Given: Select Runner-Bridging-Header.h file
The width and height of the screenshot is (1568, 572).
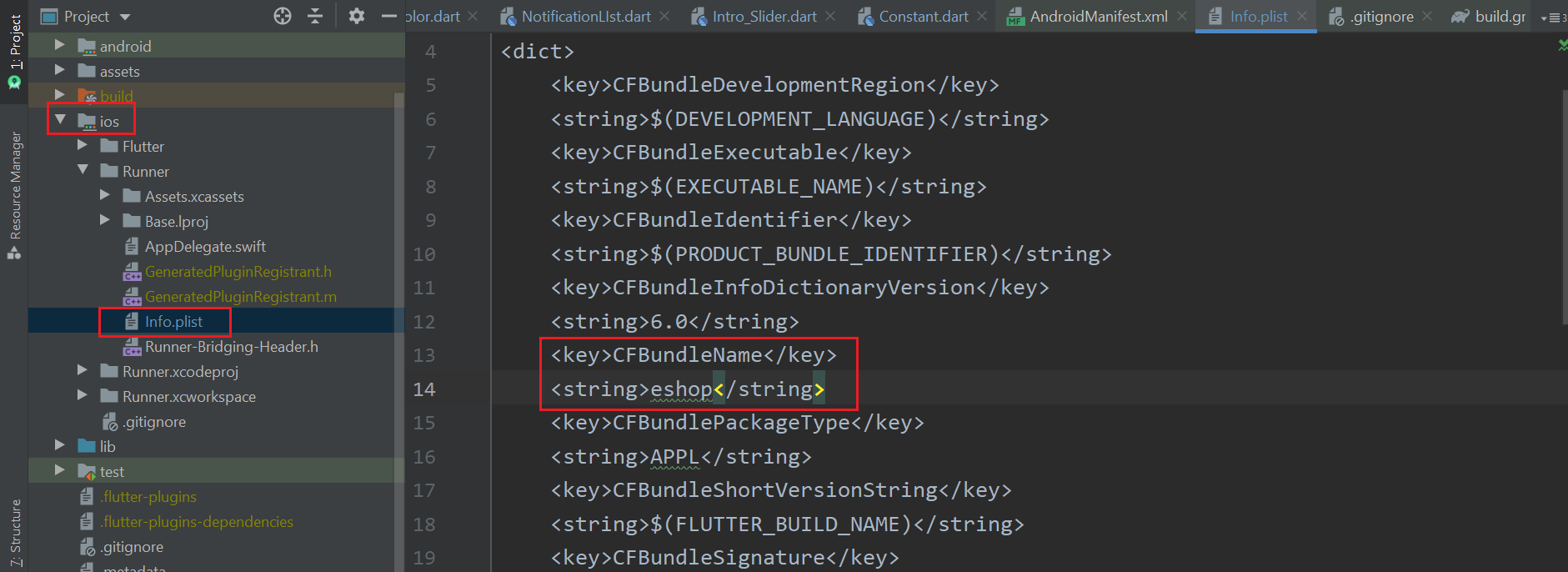Looking at the screenshot, I should coord(231,346).
